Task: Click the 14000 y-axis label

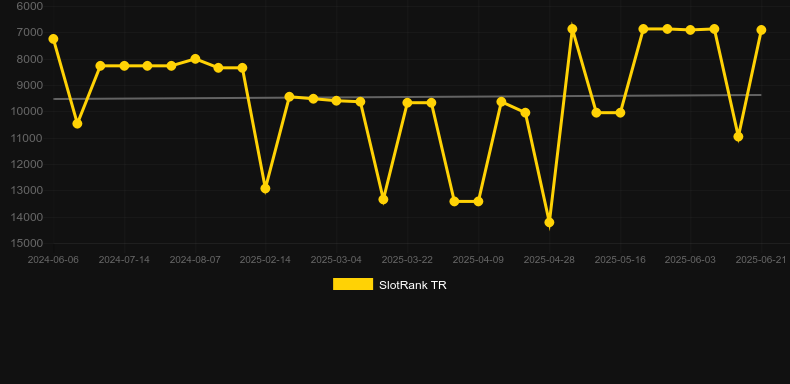Action: click(x=27, y=217)
